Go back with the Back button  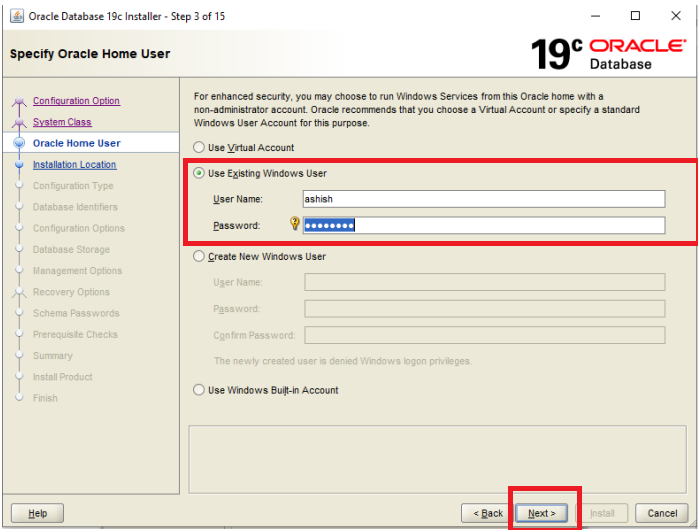pyautogui.click(x=488, y=513)
